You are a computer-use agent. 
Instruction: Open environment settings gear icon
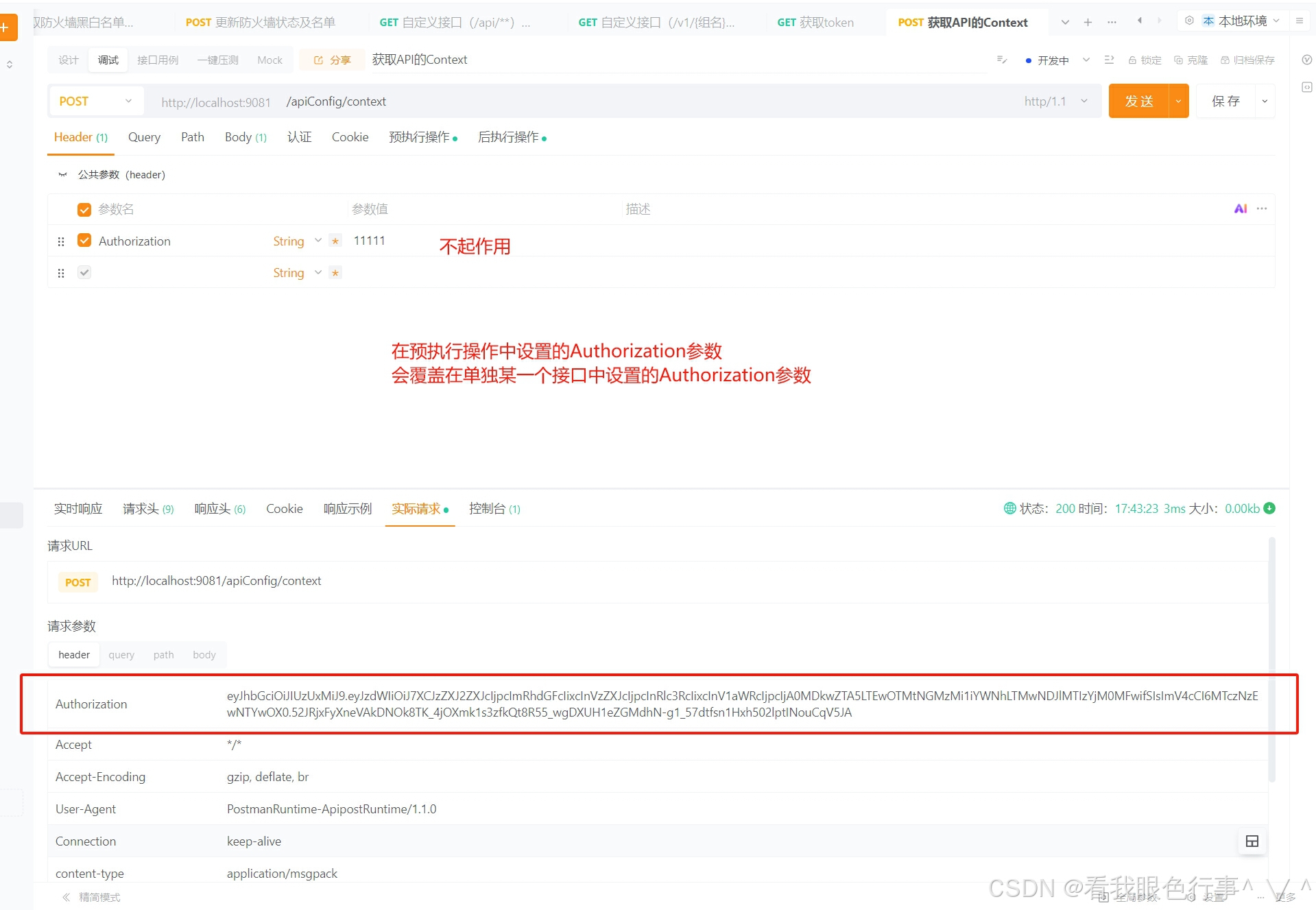point(1189,21)
